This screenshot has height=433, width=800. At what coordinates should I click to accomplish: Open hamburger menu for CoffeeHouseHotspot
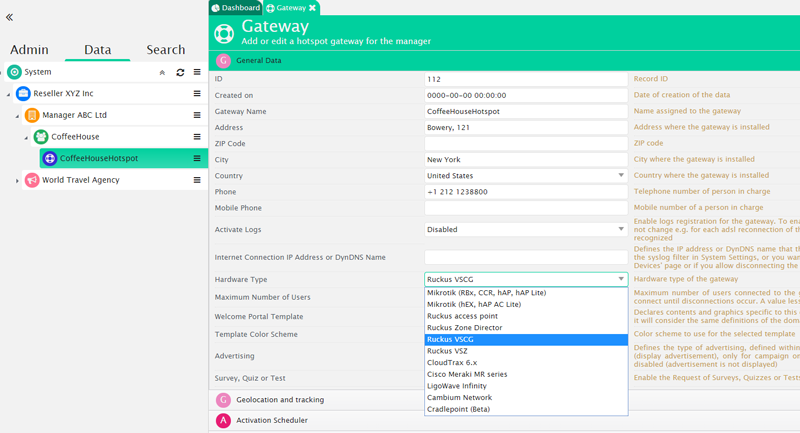[197, 159]
